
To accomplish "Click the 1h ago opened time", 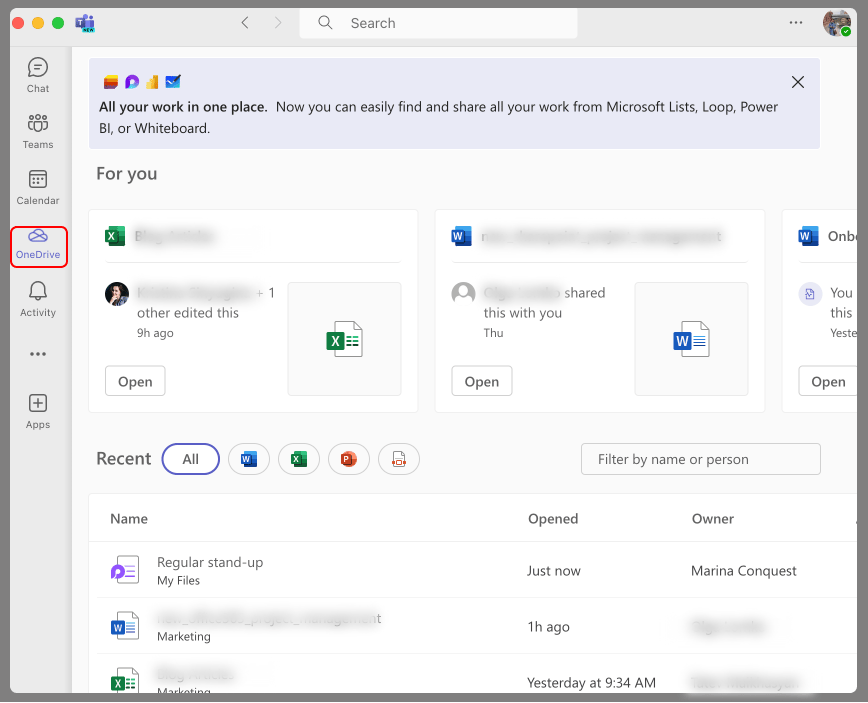I will click(549, 627).
